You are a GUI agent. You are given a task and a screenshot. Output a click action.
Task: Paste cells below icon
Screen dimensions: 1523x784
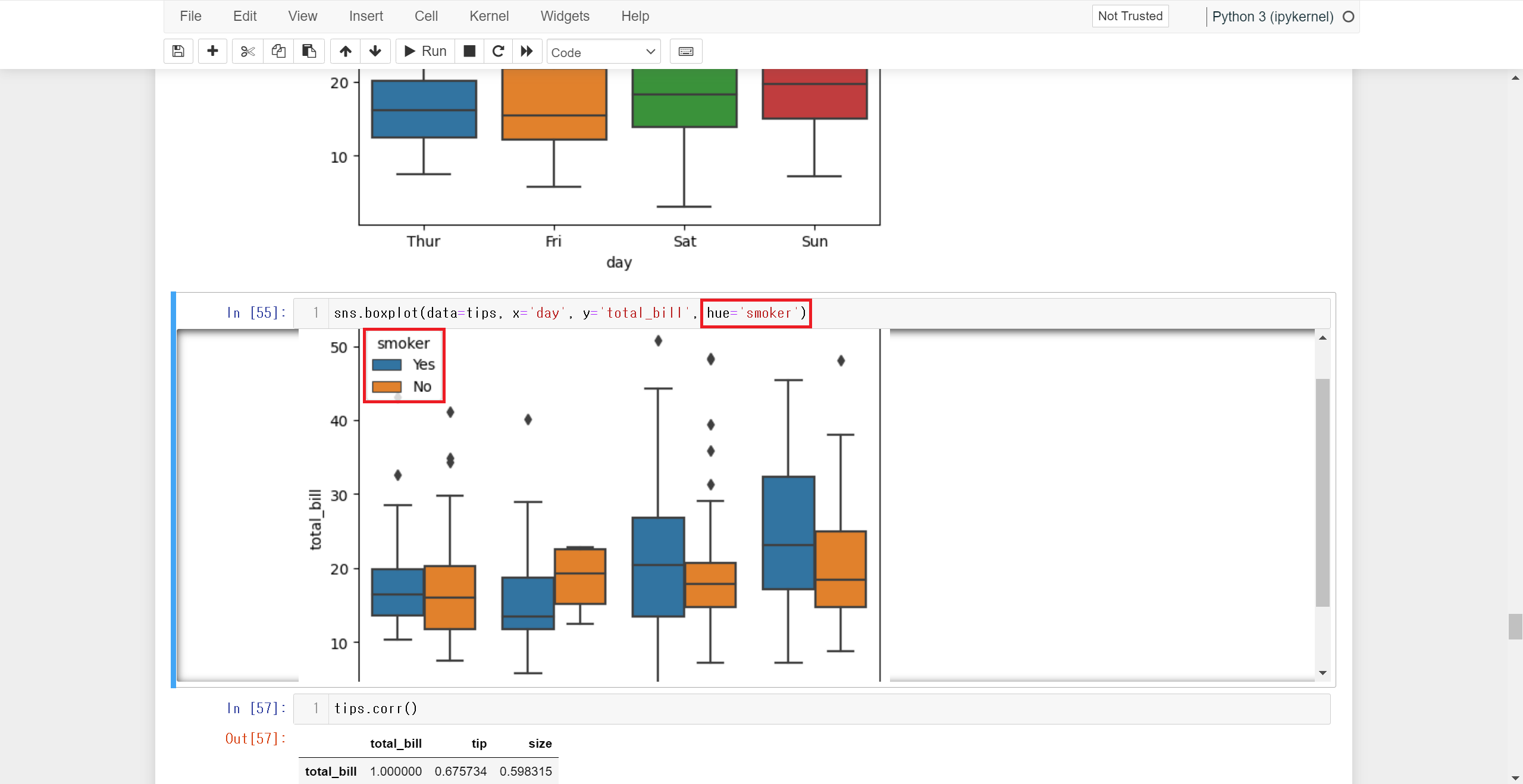tap(309, 51)
